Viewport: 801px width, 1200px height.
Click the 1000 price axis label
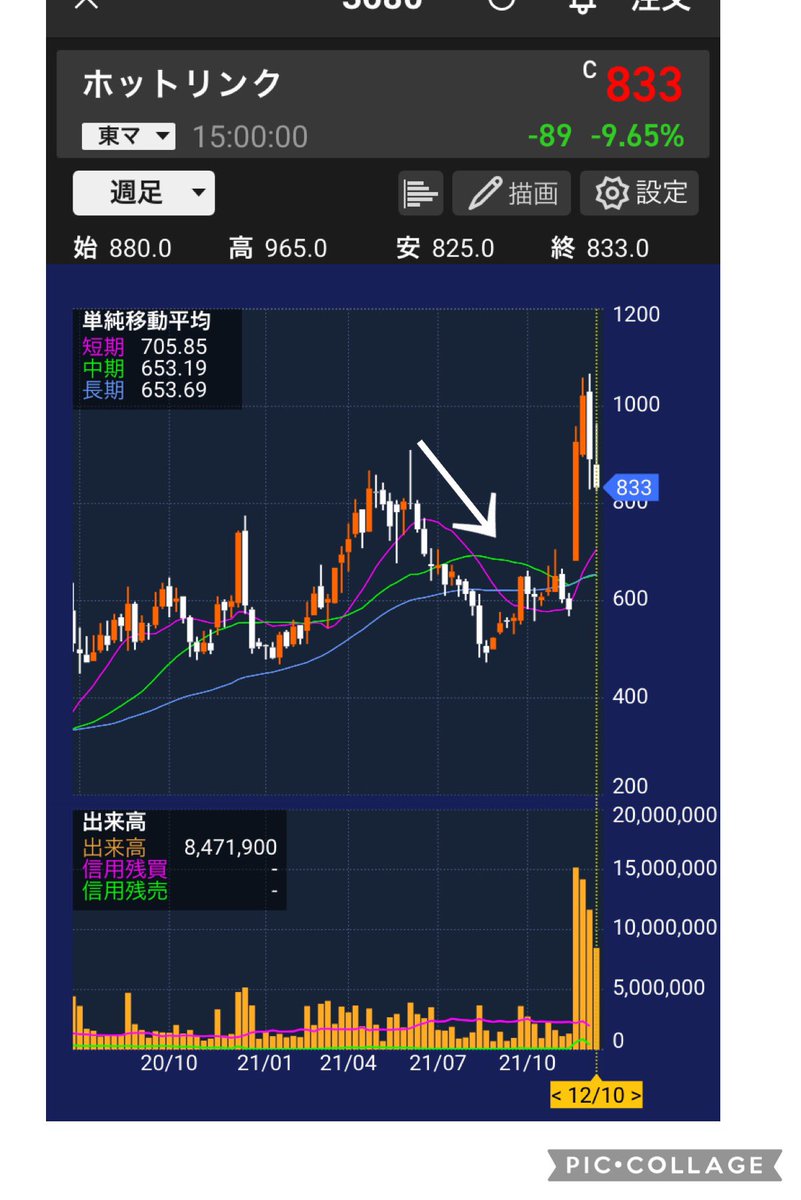point(636,404)
